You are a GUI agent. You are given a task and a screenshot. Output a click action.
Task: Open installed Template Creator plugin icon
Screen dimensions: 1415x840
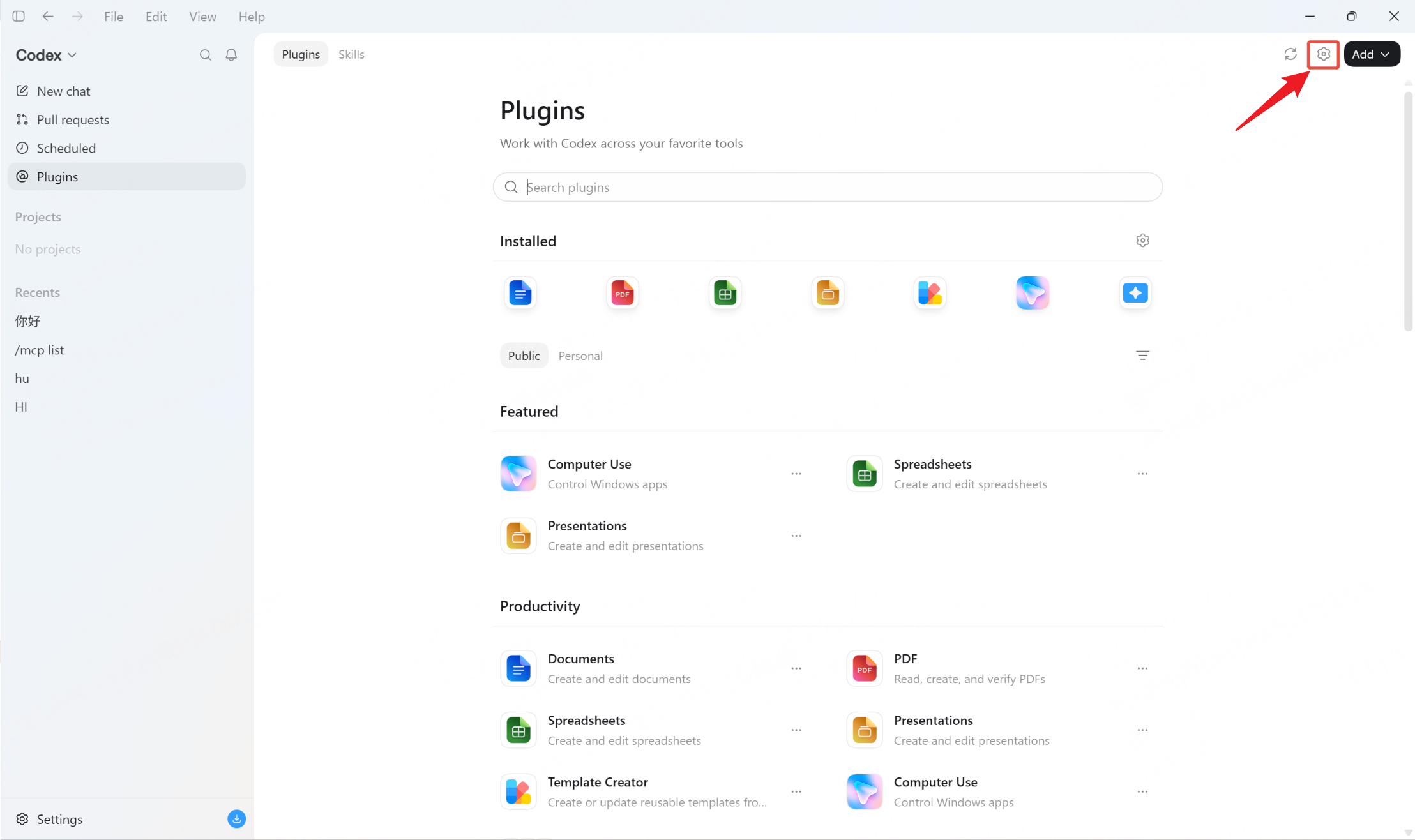(x=930, y=293)
